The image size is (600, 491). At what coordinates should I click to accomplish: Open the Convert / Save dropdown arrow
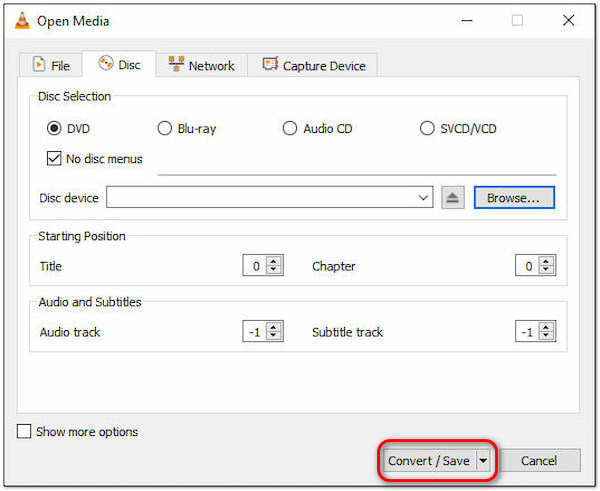[x=483, y=460]
